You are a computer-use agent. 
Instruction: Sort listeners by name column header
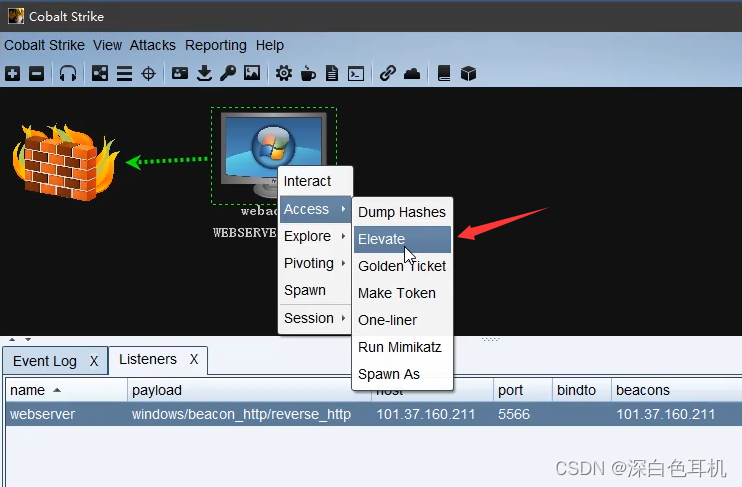(66, 390)
